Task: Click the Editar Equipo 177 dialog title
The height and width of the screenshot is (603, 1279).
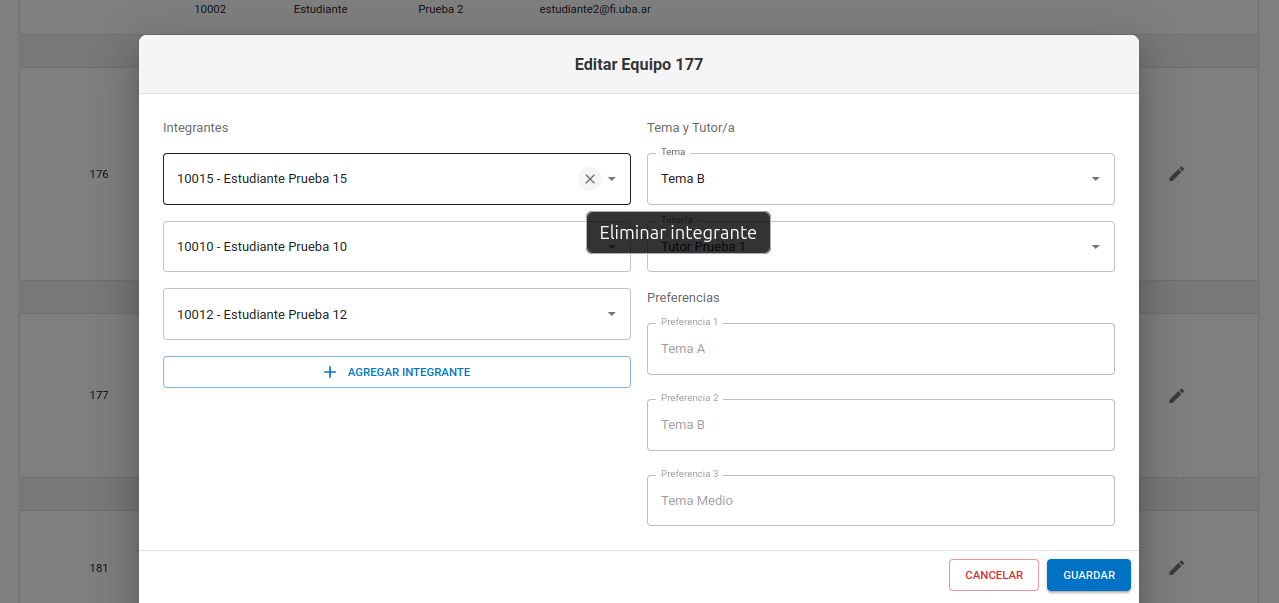Action: pos(638,65)
